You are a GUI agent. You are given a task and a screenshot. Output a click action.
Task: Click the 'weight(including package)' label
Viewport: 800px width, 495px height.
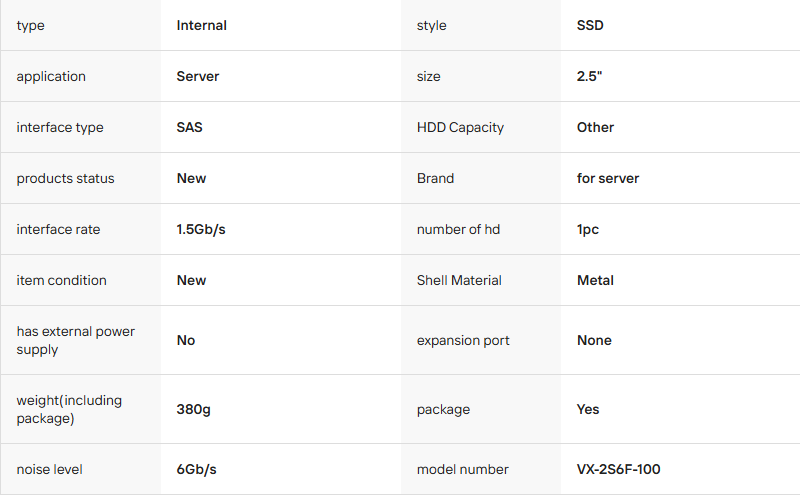coord(69,409)
